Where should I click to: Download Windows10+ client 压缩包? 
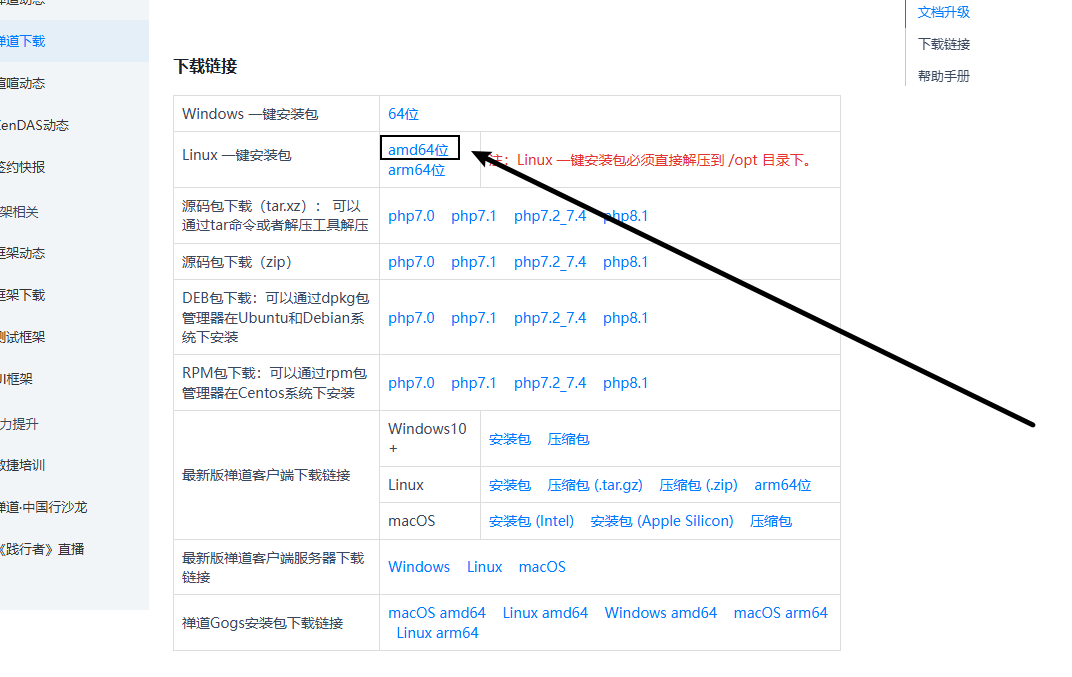click(x=568, y=439)
